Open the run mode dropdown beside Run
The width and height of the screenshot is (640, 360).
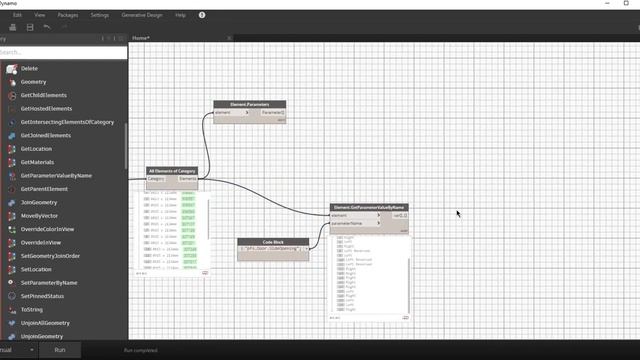(31, 350)
